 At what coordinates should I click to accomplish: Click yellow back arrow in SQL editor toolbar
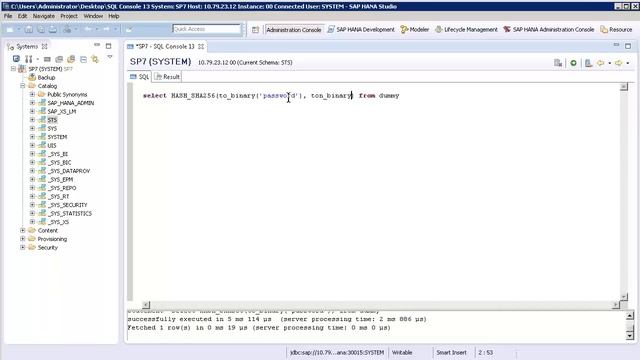tap(600, 63)
